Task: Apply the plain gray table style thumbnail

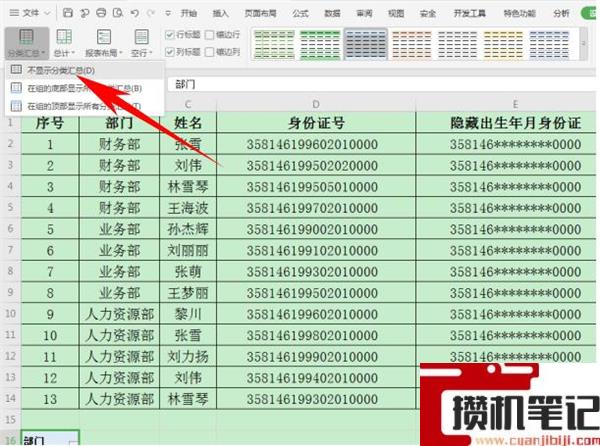Action: (457, 45)
